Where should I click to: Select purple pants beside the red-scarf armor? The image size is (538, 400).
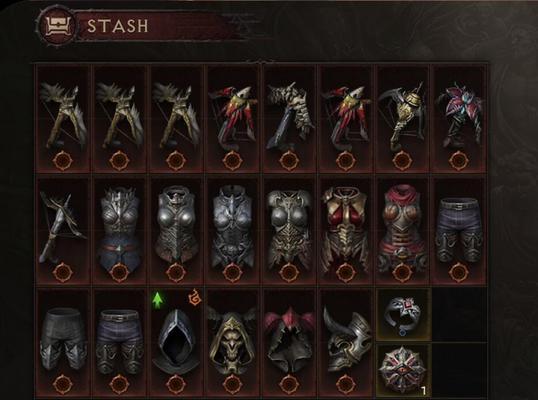click(459, 231)
